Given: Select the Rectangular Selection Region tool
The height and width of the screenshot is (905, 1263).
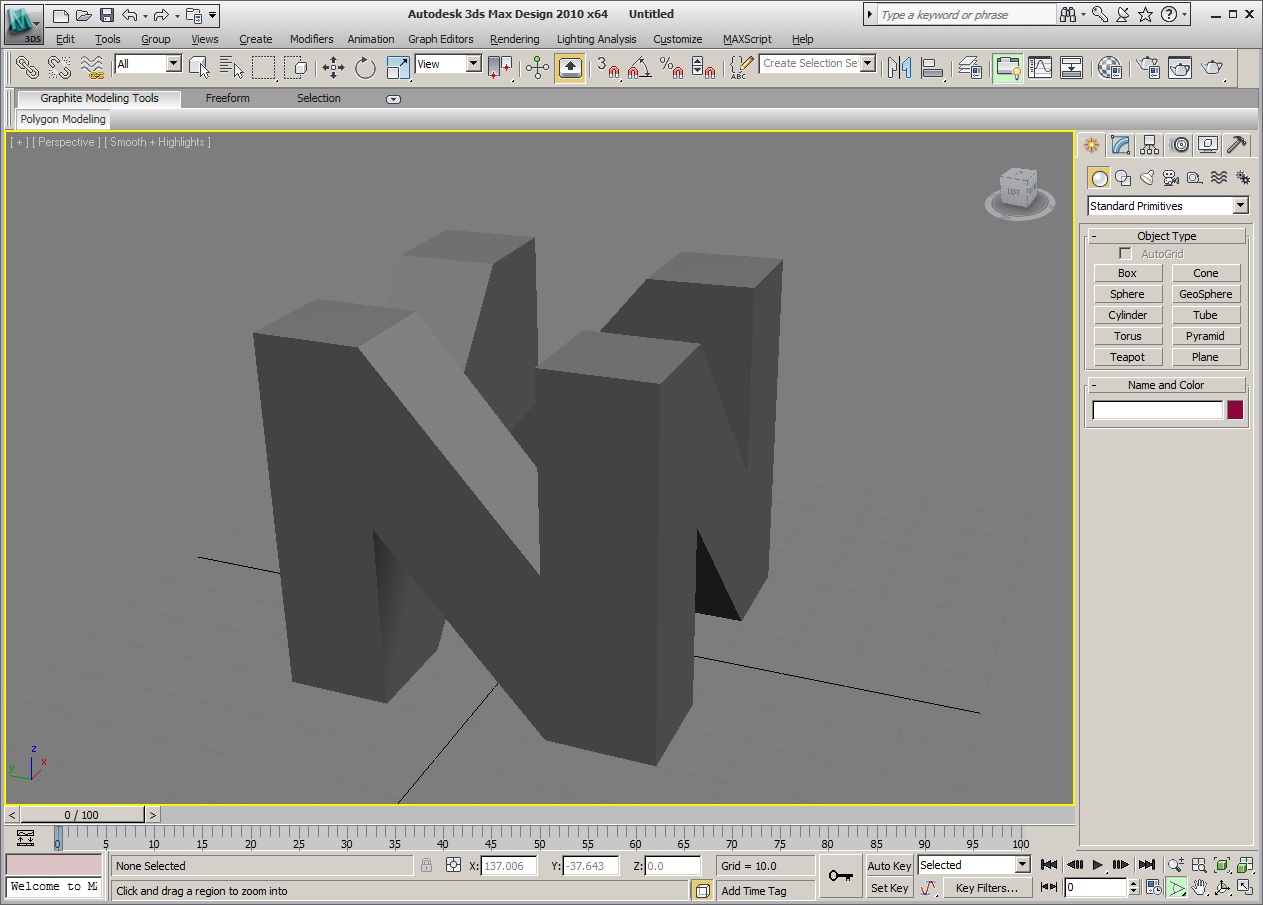Looking at the screenshot, I should click(x=264, y=67).
